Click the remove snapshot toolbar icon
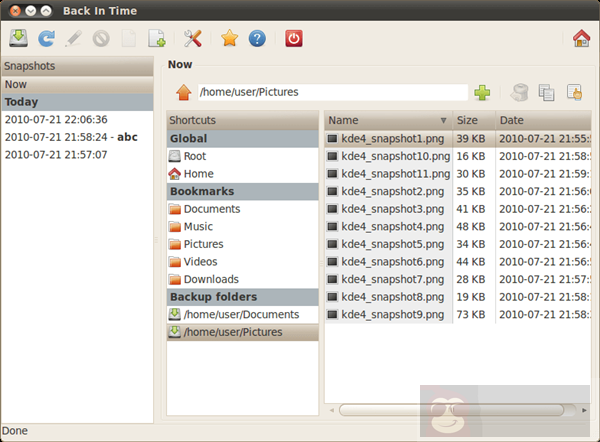 (101, 38)
